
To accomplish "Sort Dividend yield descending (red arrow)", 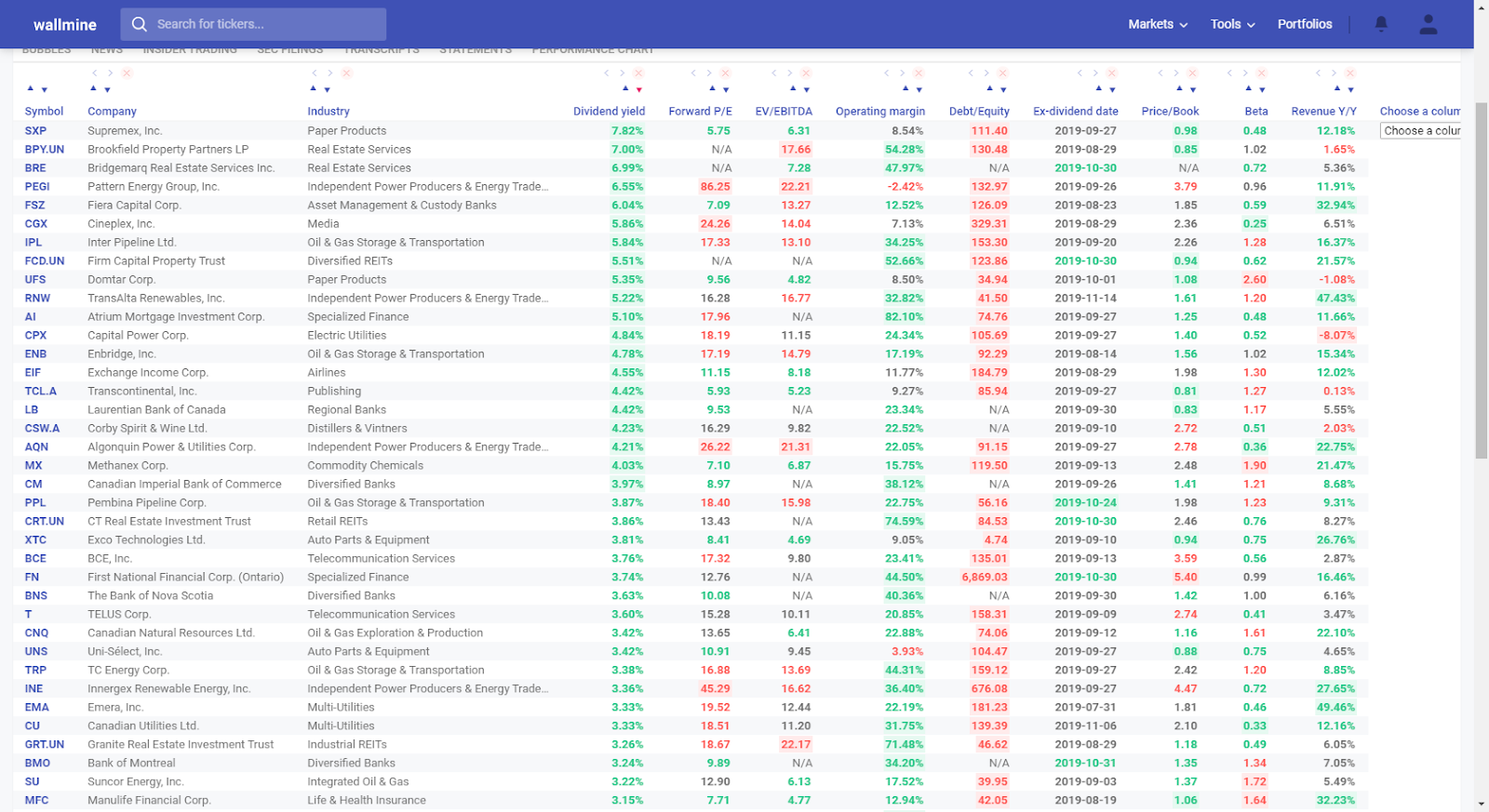I will pyautogui.click(x=638, y=90).
